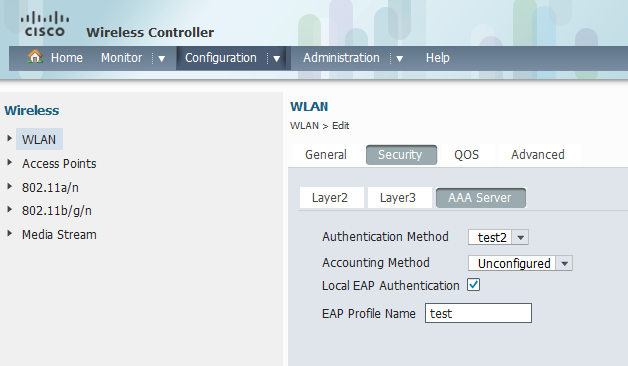
Task: Click the WLAN page heading
Action: pos(309,107)
